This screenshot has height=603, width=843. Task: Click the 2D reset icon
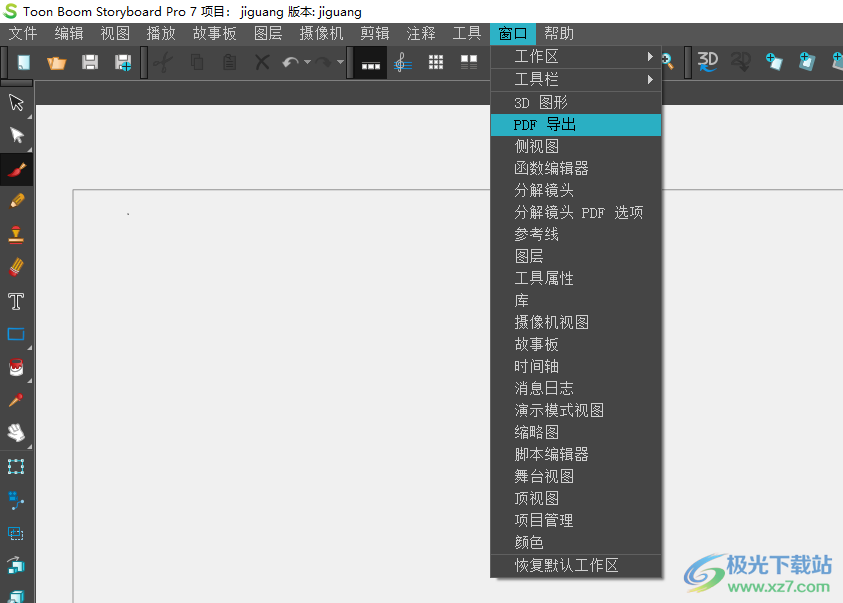click(x=741, y=62)
